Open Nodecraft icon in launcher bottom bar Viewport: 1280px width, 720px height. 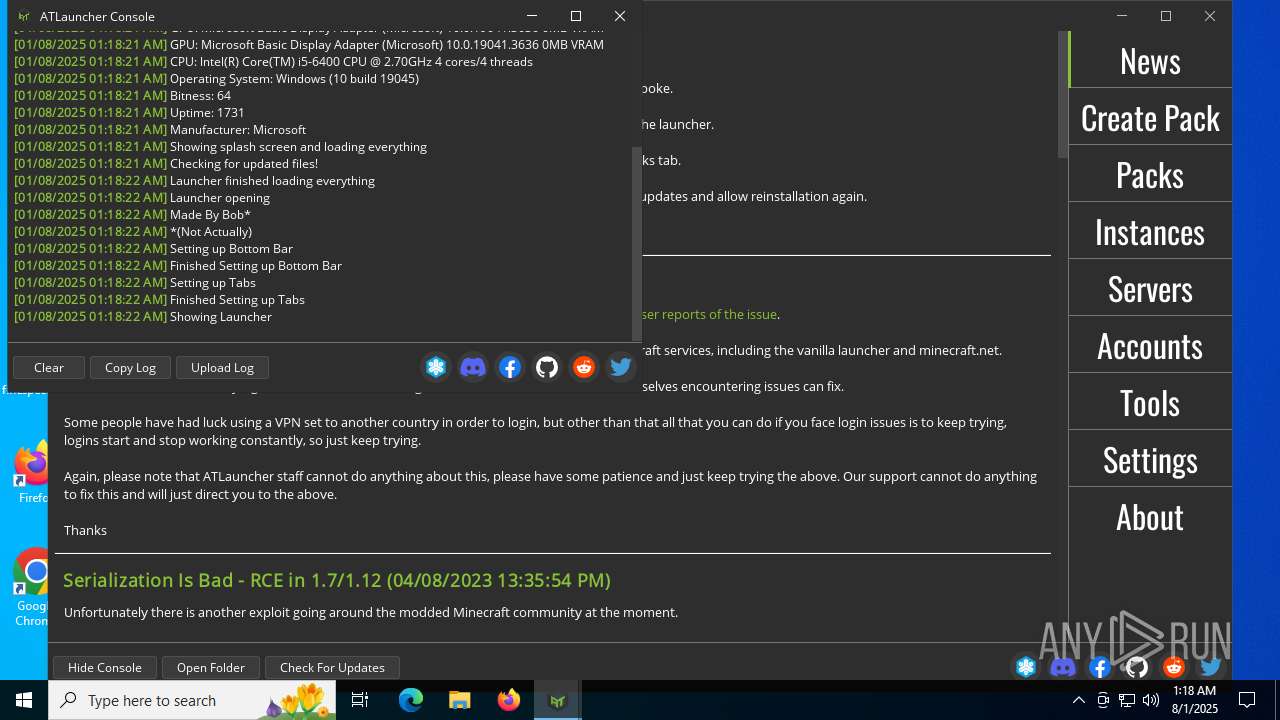click(x=1026, y=667)
